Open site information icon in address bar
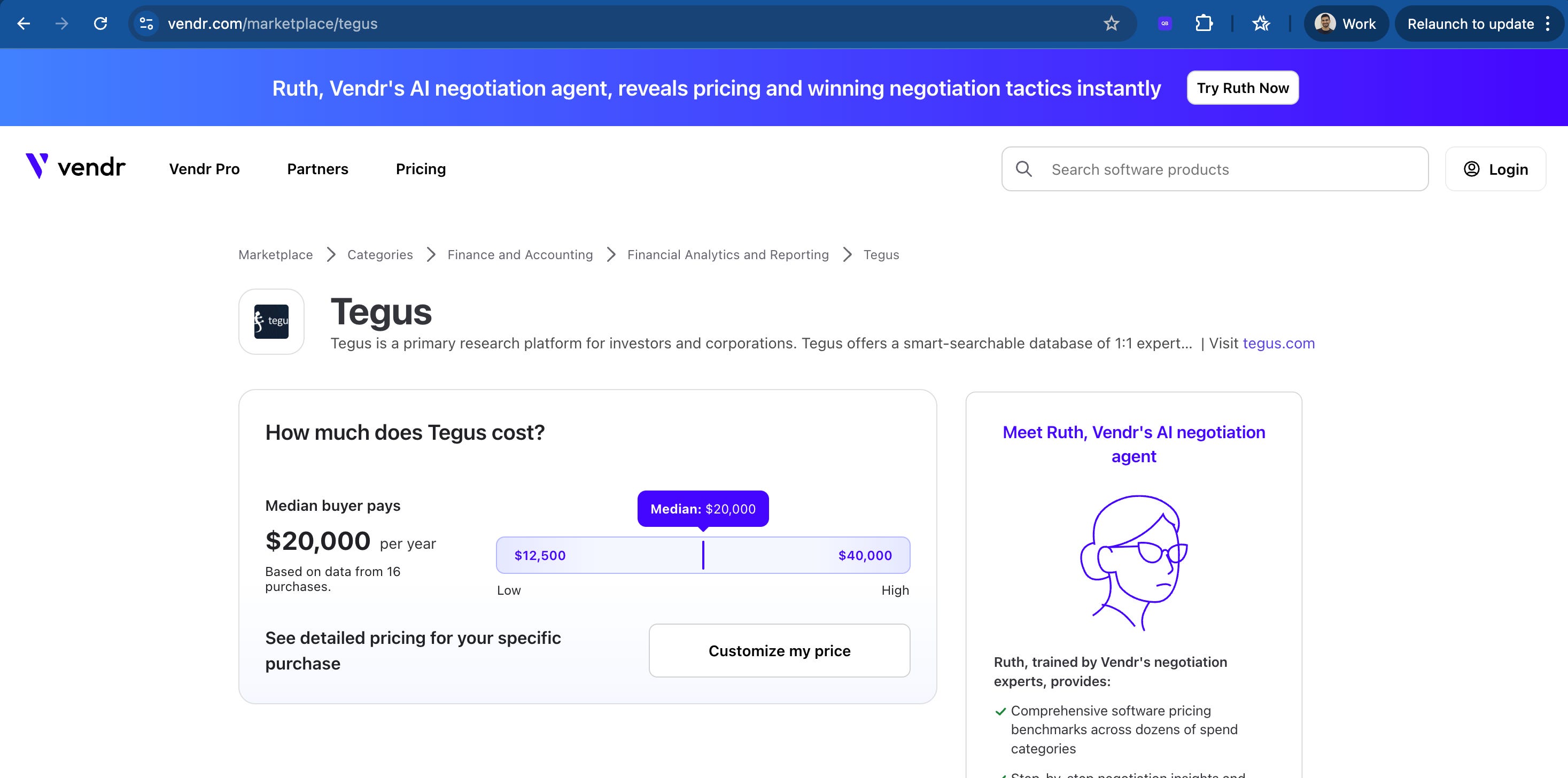 tap(146, 24)
